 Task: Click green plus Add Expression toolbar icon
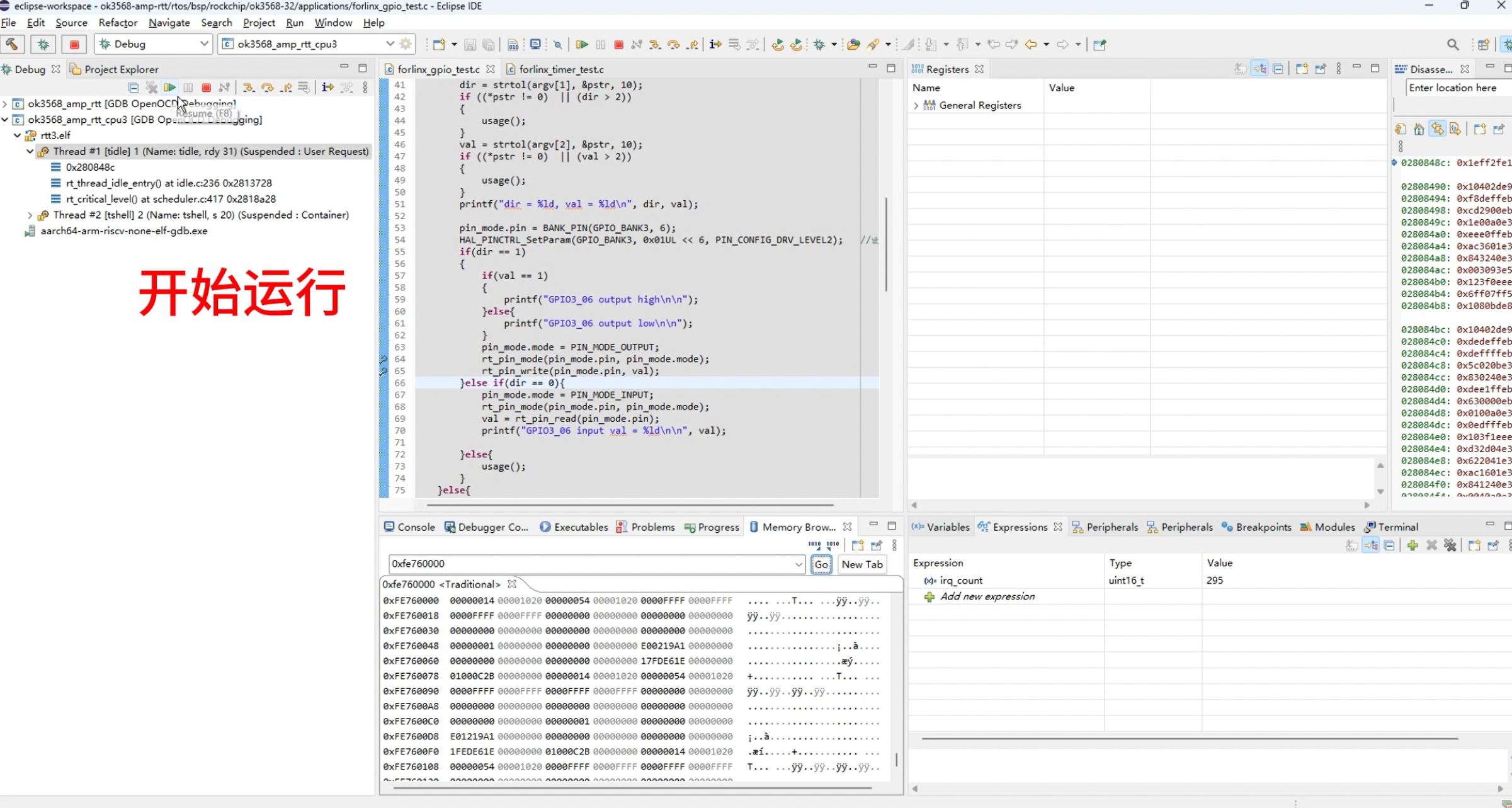coord(1413,545)
